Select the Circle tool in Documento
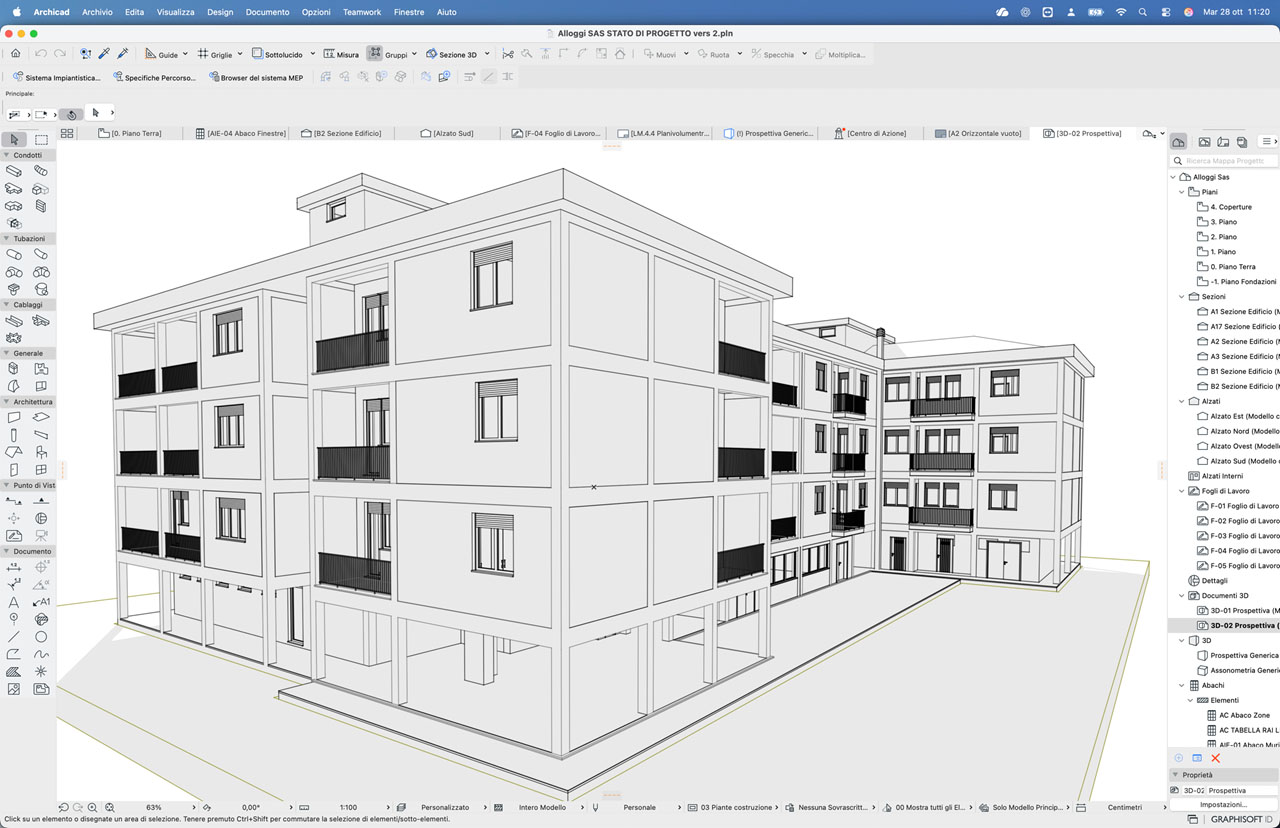This screenshot has height=828, width=1280. pyautogui.click(x=41, y=636)
